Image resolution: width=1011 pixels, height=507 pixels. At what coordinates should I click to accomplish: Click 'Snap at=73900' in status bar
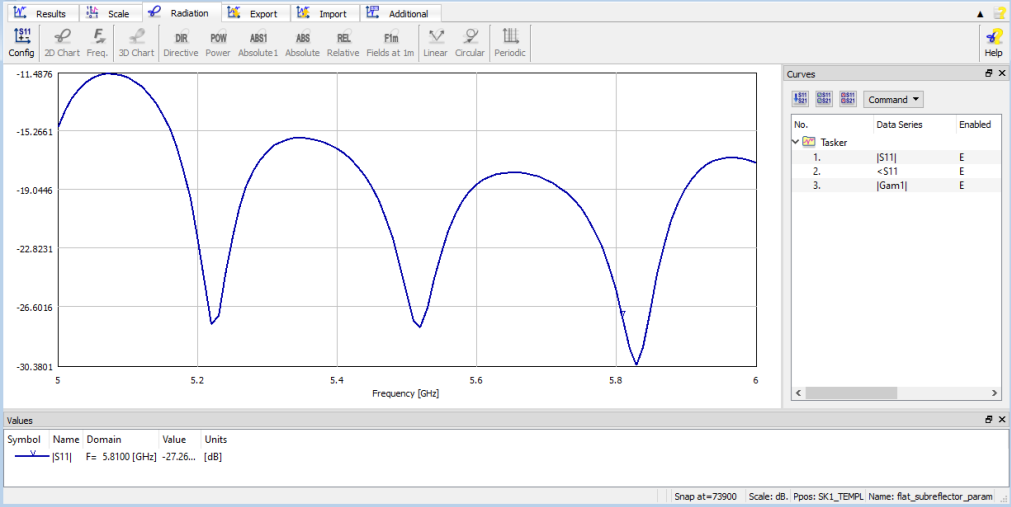[705, 497]
